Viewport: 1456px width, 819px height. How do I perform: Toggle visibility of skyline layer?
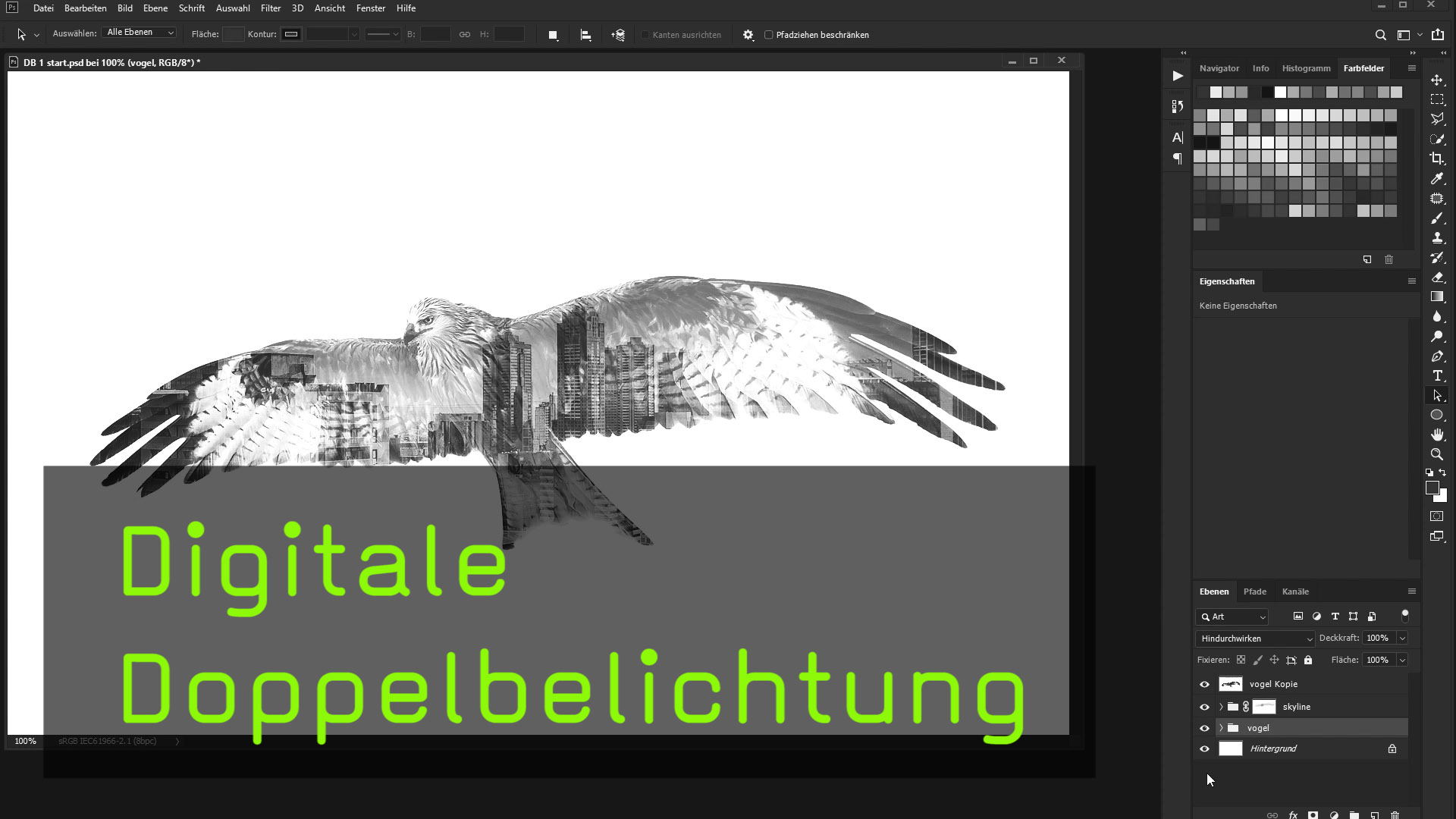[1204, 706]
